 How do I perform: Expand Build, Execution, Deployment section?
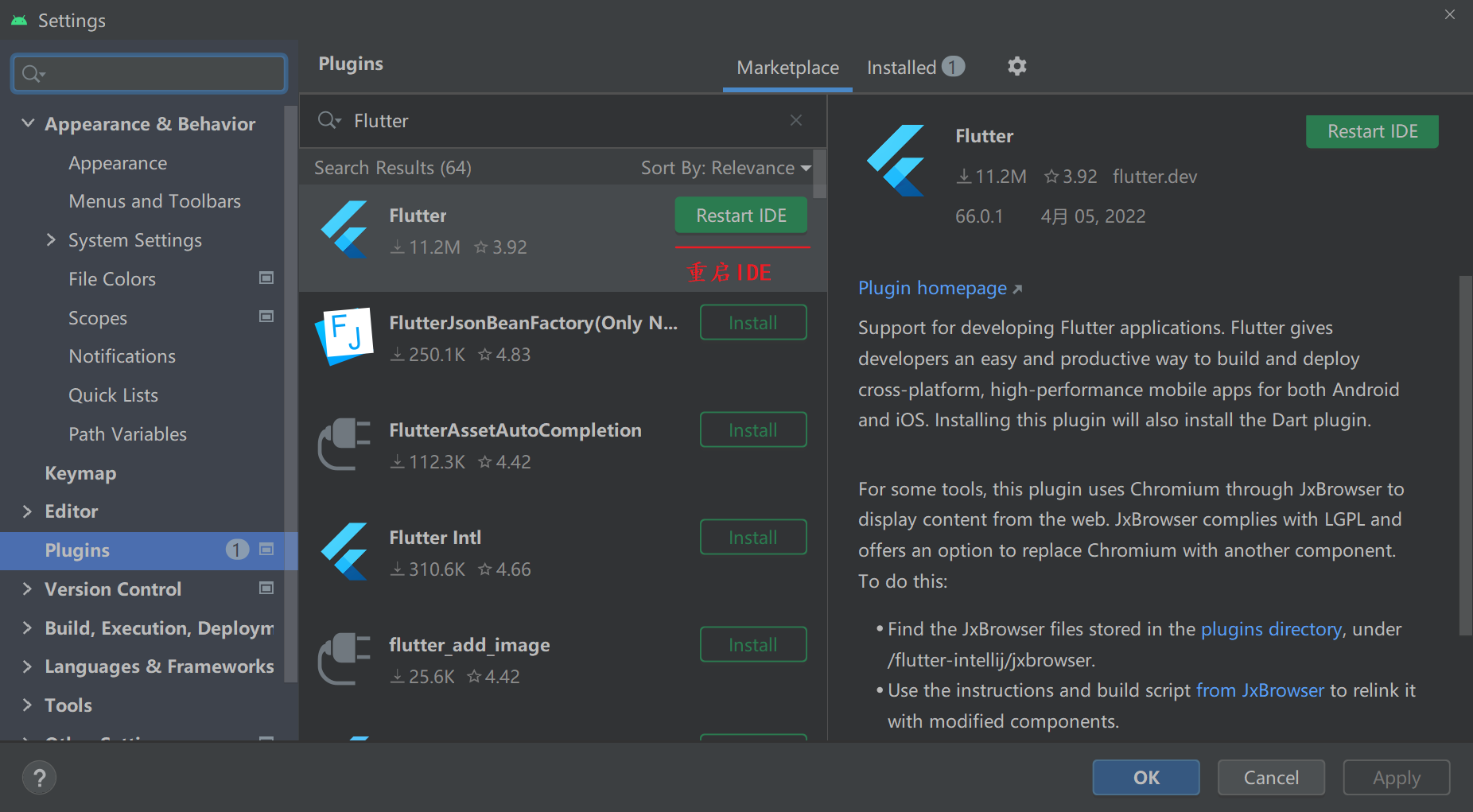pos(27,627)
